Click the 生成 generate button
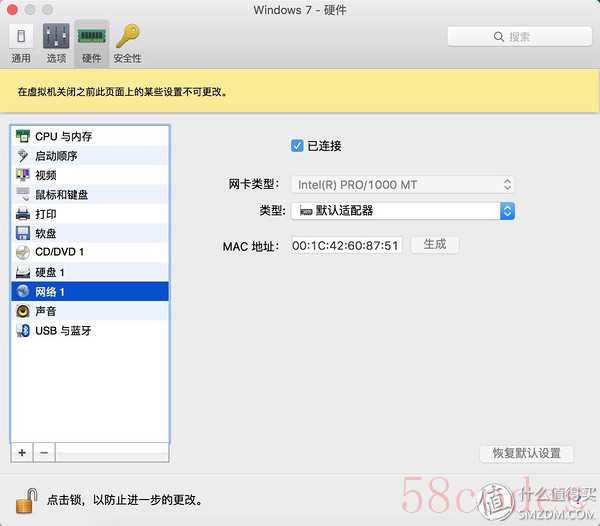This screenshot has width=600, height=526. [435, 244]
